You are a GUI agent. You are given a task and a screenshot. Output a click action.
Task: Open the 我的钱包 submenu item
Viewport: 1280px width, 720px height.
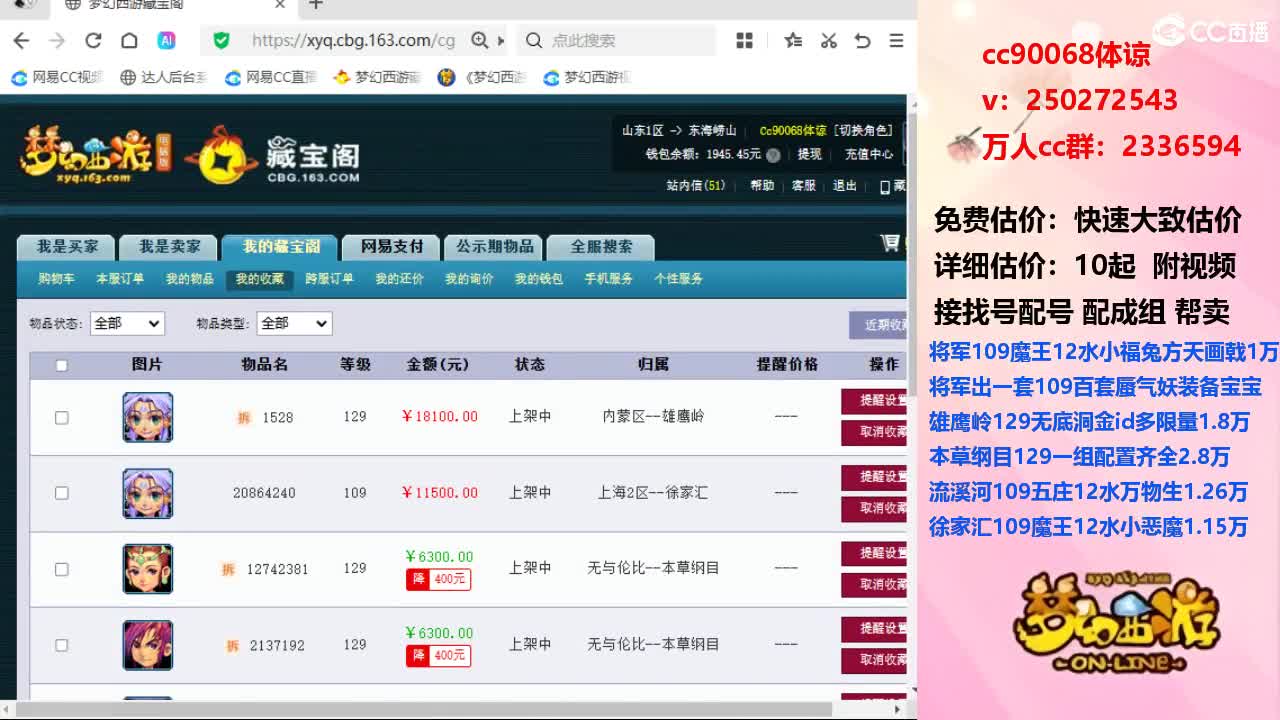click(x=539, y=279)
